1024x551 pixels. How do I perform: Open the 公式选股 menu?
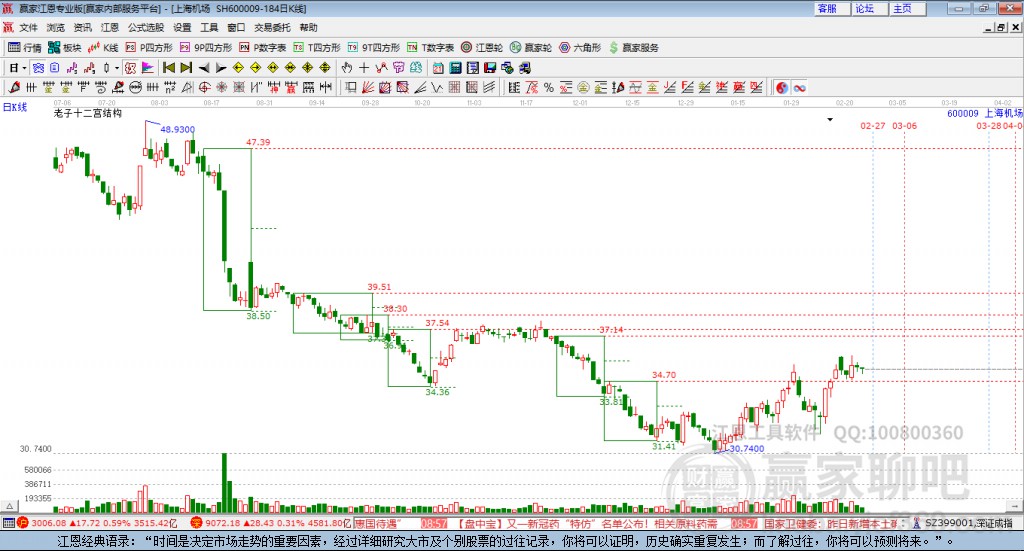(x=146, y=27)
